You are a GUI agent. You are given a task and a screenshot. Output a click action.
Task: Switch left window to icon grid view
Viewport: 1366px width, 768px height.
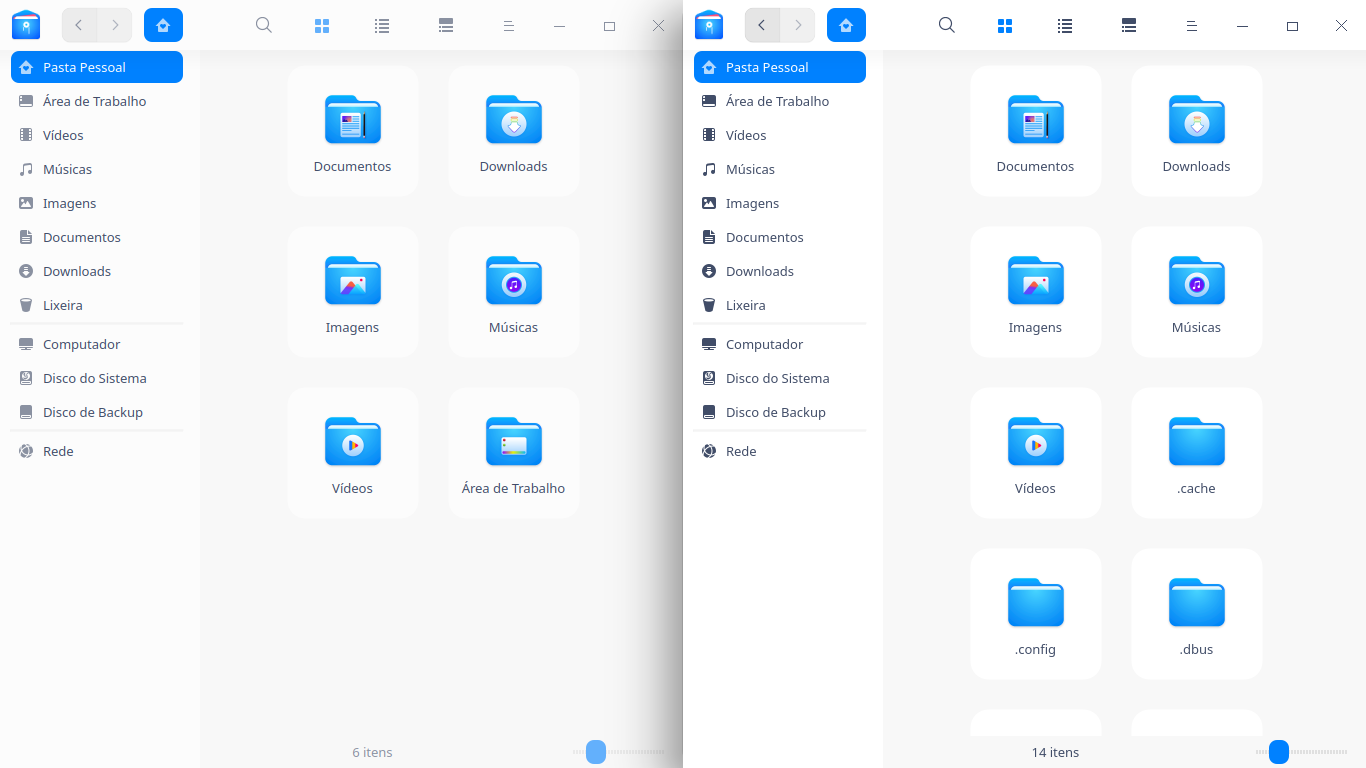point(322,26)
